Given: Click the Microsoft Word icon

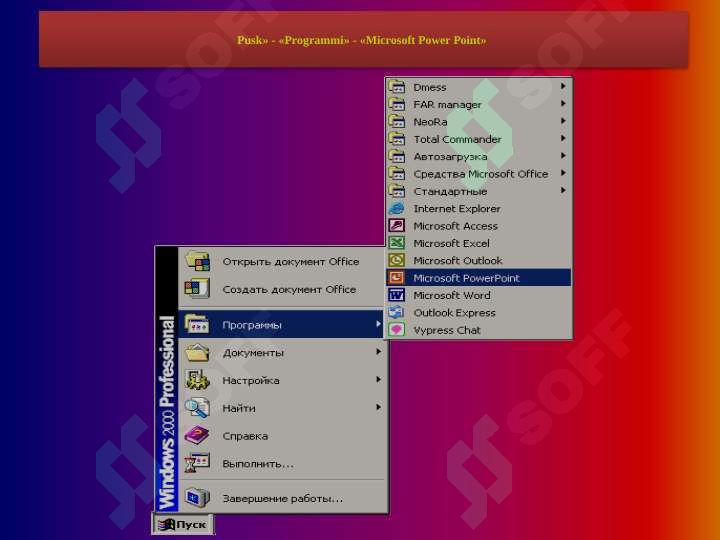Looking at the screenshot, I should tap(396, 295).
